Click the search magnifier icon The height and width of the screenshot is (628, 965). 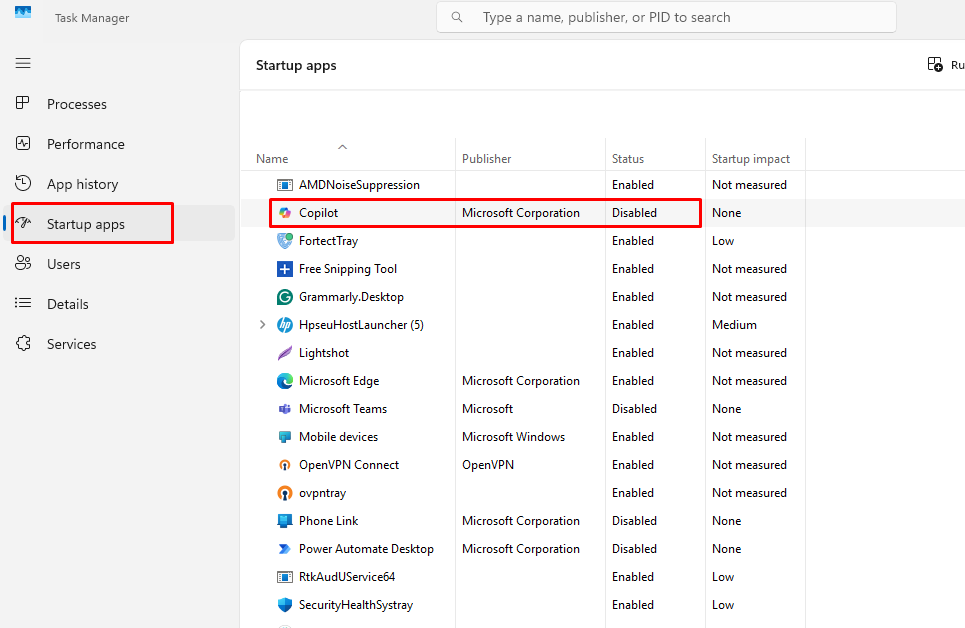[456, 17]
